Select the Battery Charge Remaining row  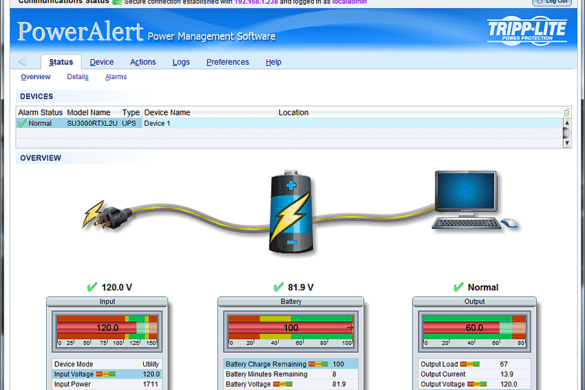tap(291, 364)
